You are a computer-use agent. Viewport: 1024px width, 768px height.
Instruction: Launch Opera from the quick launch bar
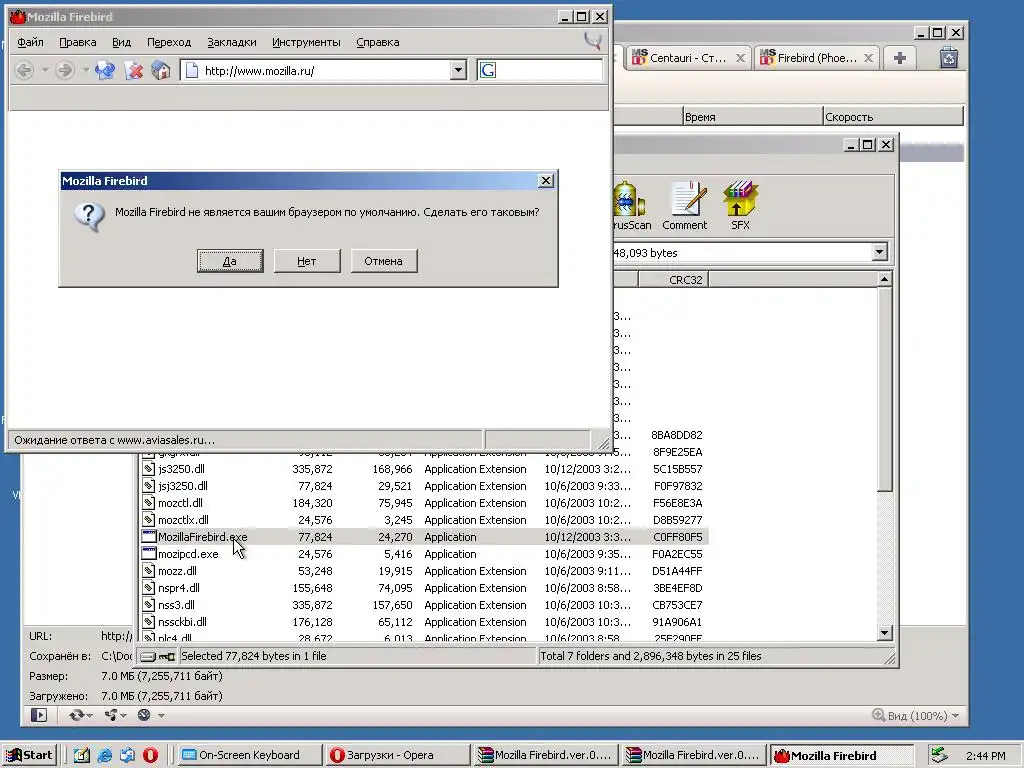coord(150,755)
